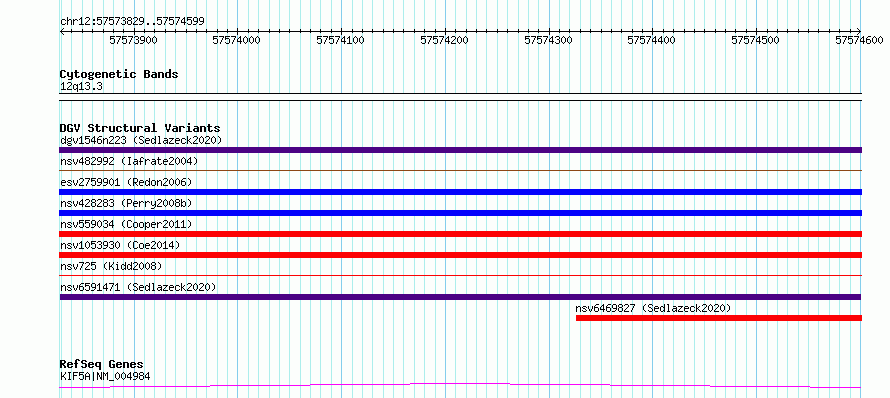The image size is (890, 398).
Task: Select the esv2759901 (Redon2006) label
Action: click(x=126, y=182)
